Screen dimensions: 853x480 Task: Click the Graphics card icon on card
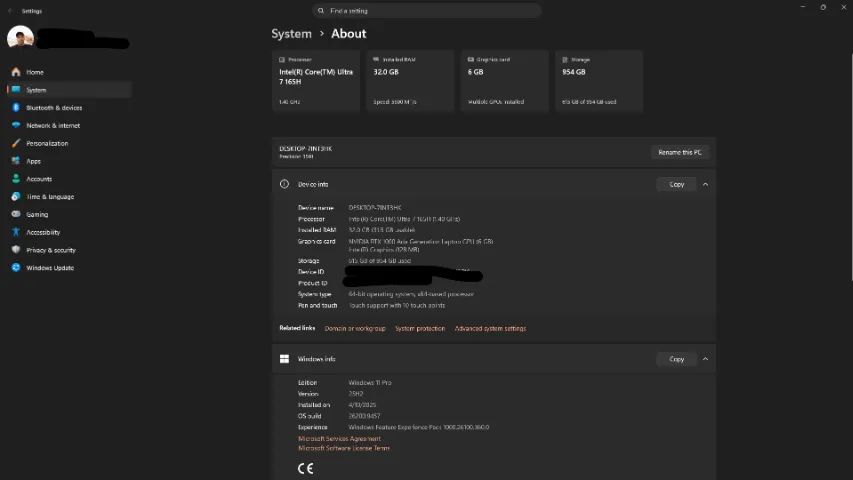(471, 59)
